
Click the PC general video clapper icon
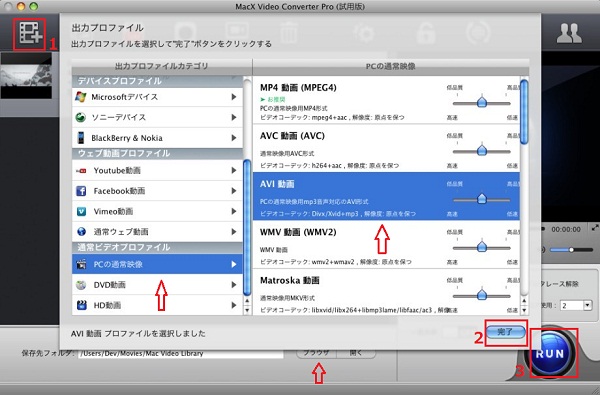81,264
